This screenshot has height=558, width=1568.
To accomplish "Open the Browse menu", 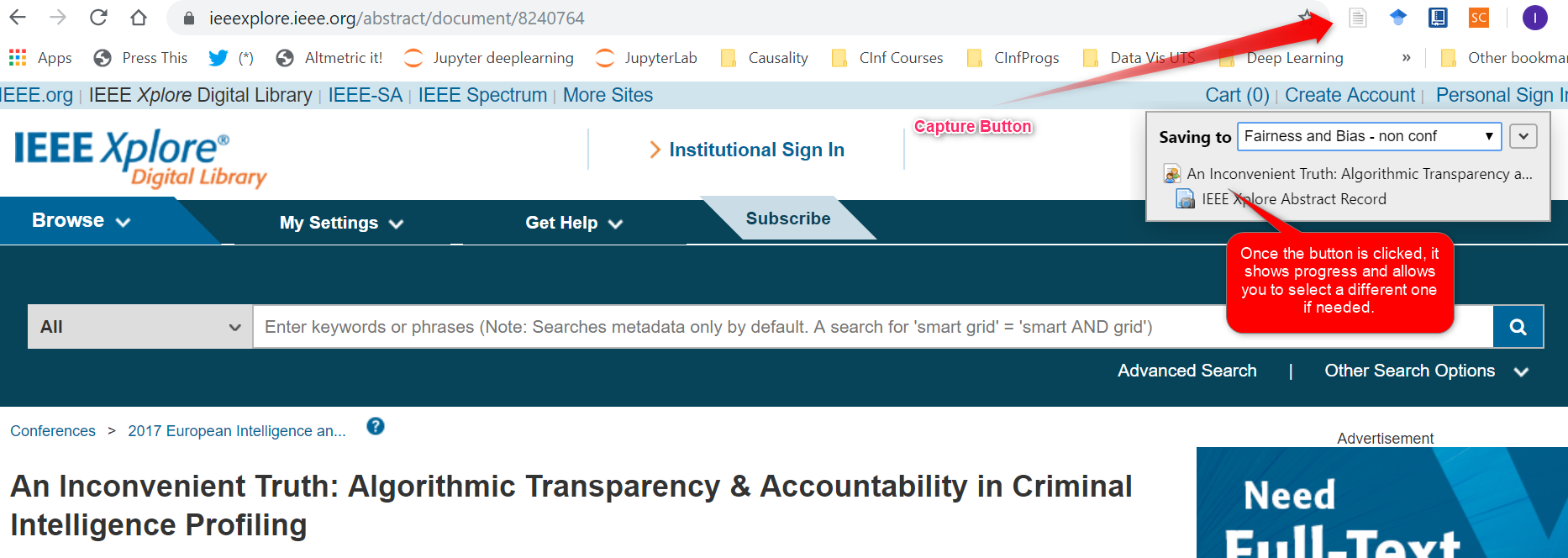I will [82, 221].
